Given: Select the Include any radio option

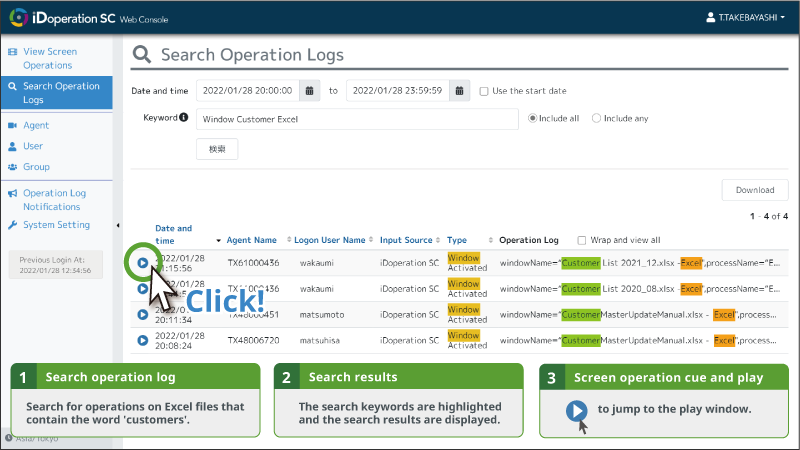Looking at the screenshot, I should coord(597,118).
